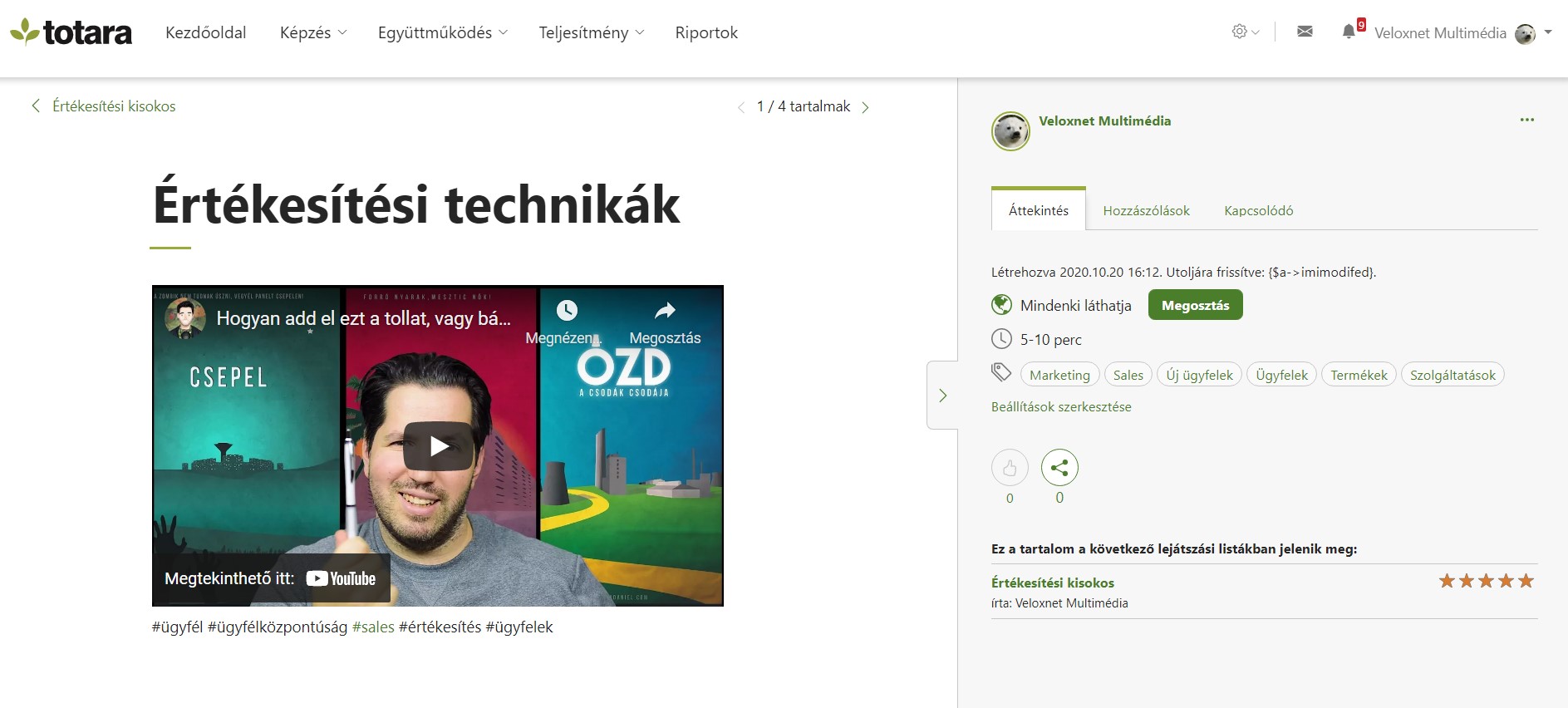Click the green Megosztás button
1568x708 pixels.
coord(1195,305)
